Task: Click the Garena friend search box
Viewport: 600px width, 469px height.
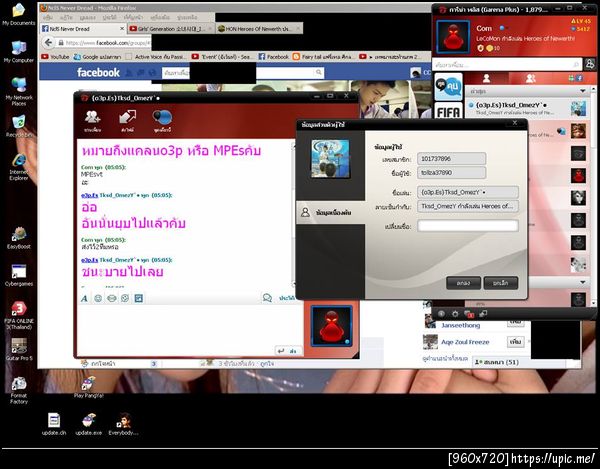Action: pyautogui.click(x=507, y=64)
